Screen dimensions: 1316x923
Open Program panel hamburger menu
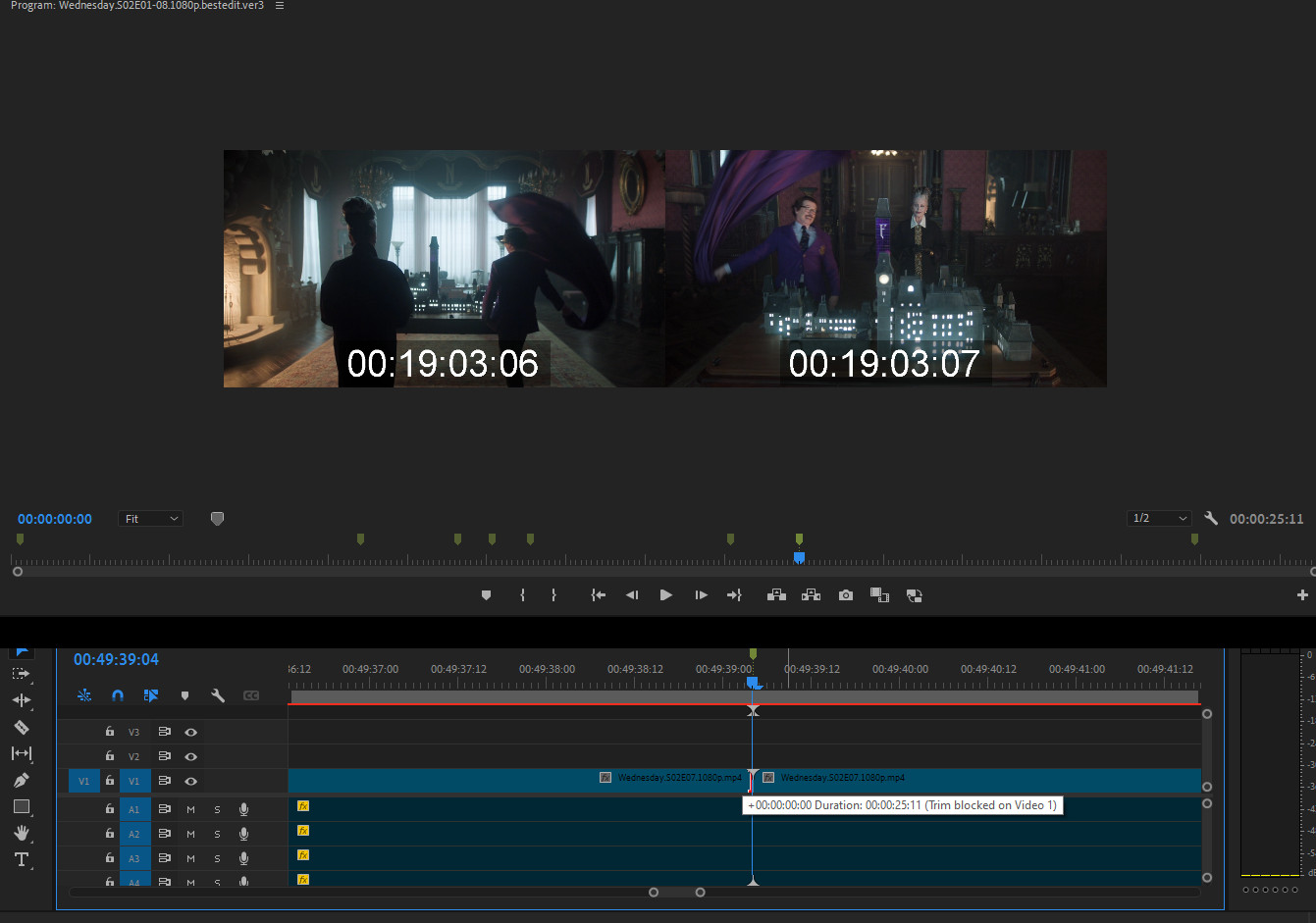tap(280, 6)
